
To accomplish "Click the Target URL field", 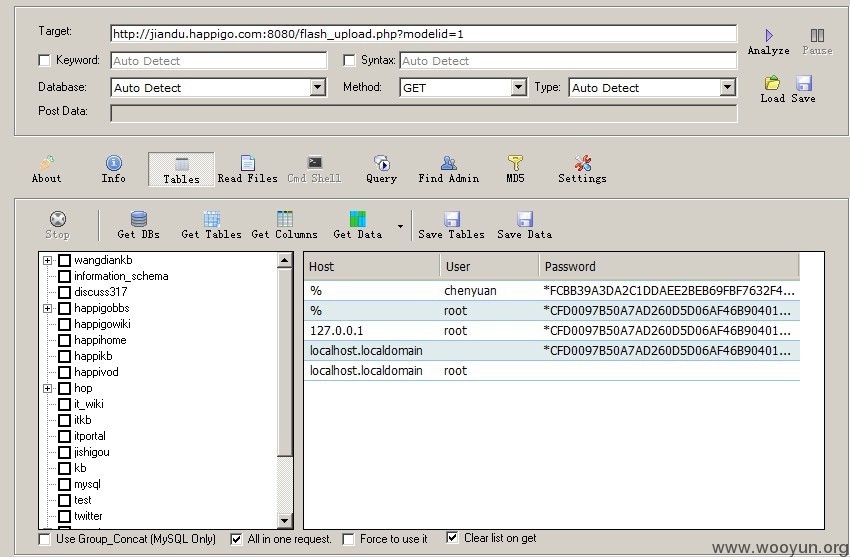I will [x=423, y=34].
